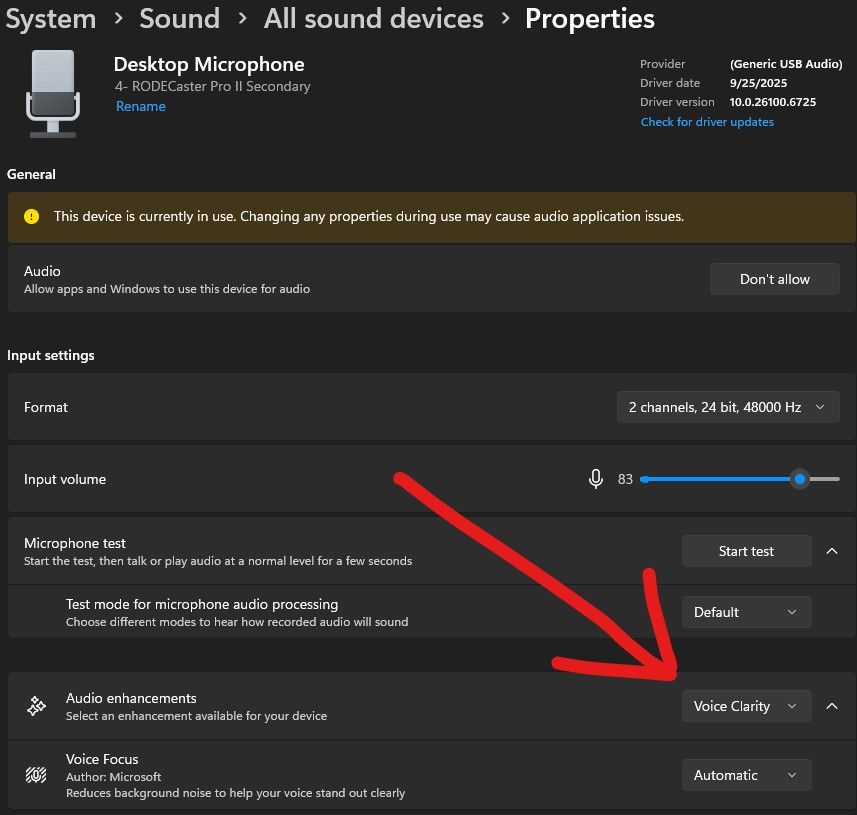Click the microphone icon beside Input volume
The width and height of the screenshot is (857, 815).
click(596, 479)
